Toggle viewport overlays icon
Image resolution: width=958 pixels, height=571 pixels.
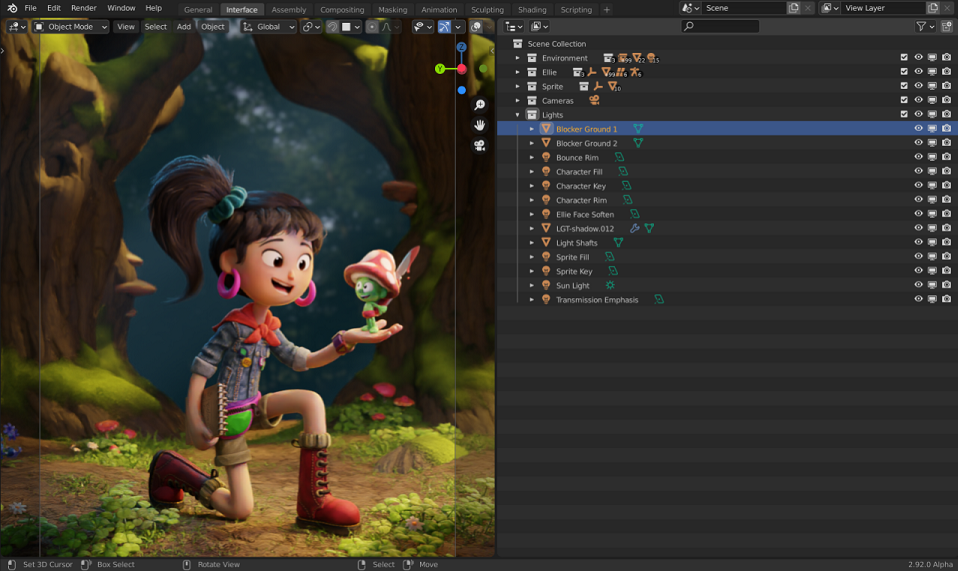(x=476, y=27)
